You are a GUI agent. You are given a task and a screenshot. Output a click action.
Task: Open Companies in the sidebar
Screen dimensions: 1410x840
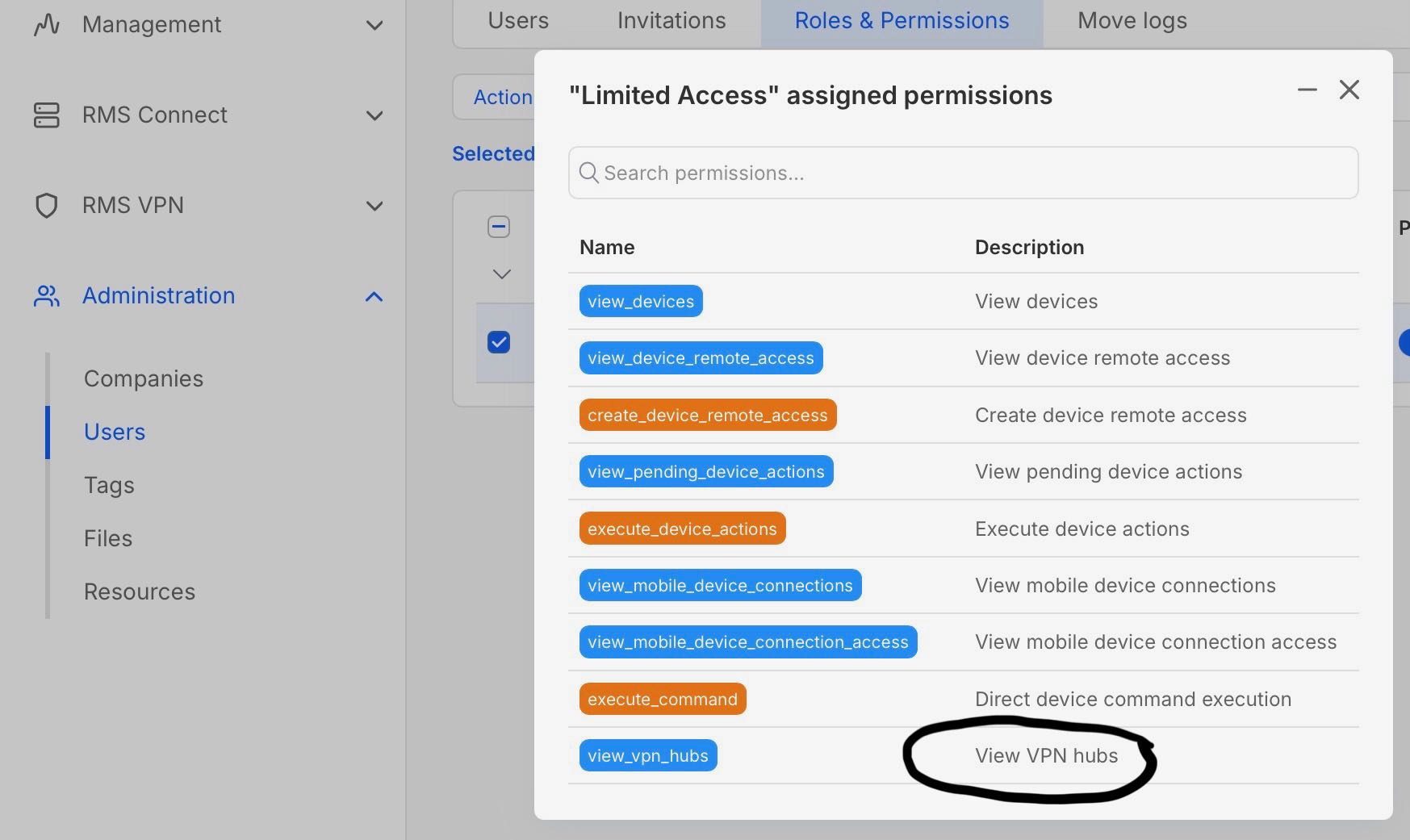(144, 378)
